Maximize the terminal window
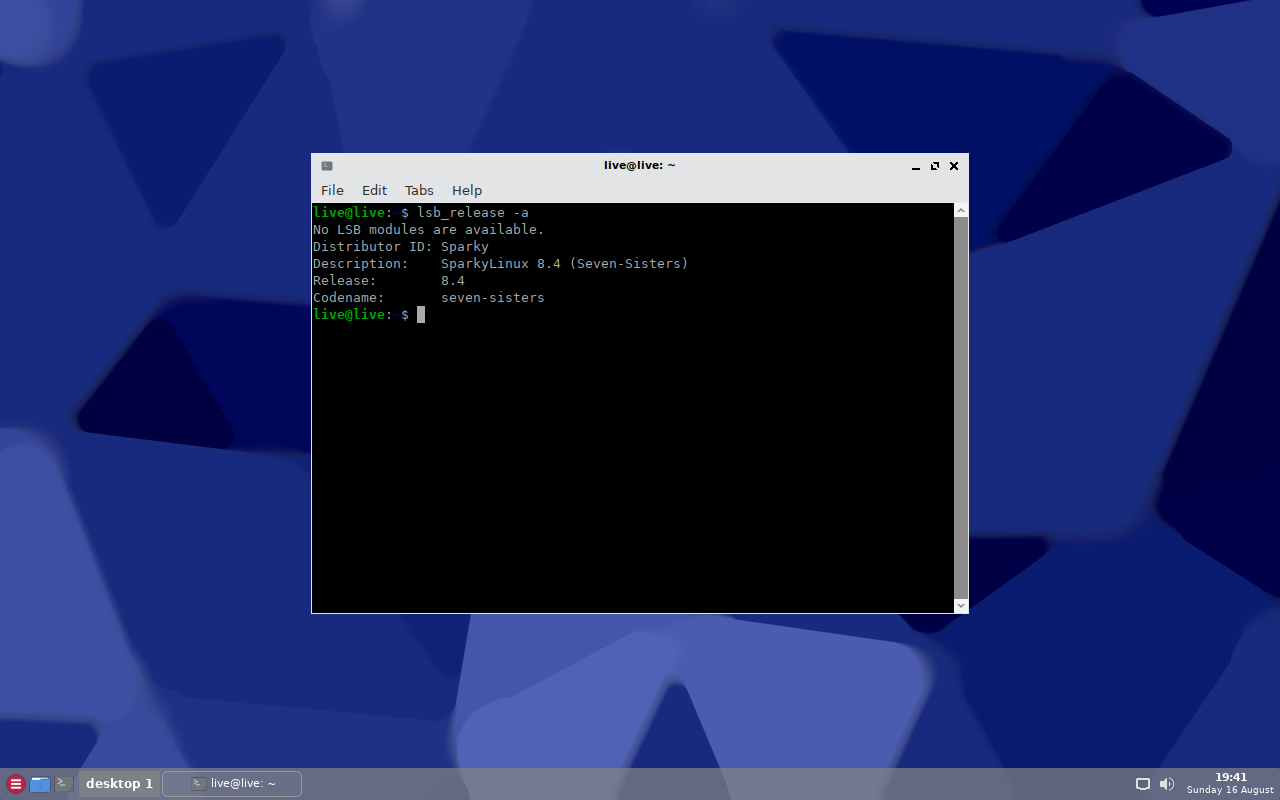1280x800 pixels. click(x=935, y=166)
